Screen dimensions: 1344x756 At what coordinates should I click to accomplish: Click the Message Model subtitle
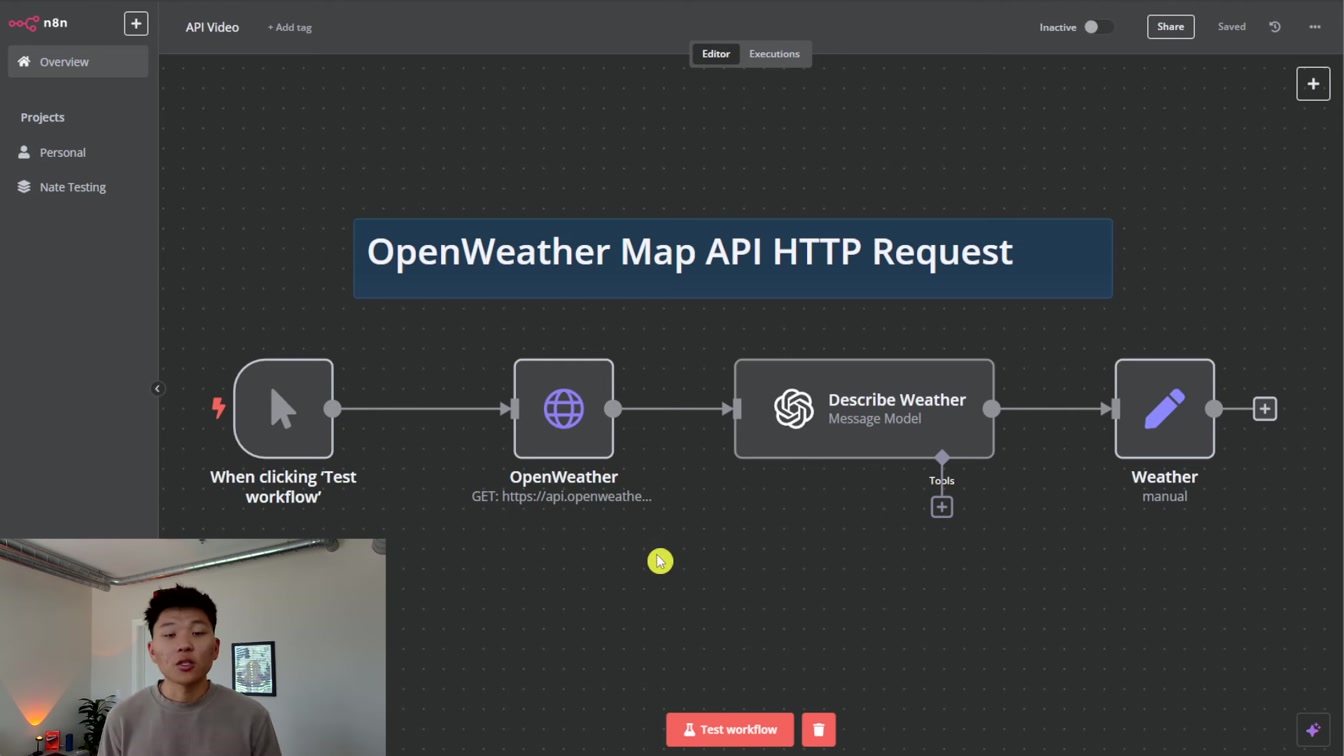[875, 418]
